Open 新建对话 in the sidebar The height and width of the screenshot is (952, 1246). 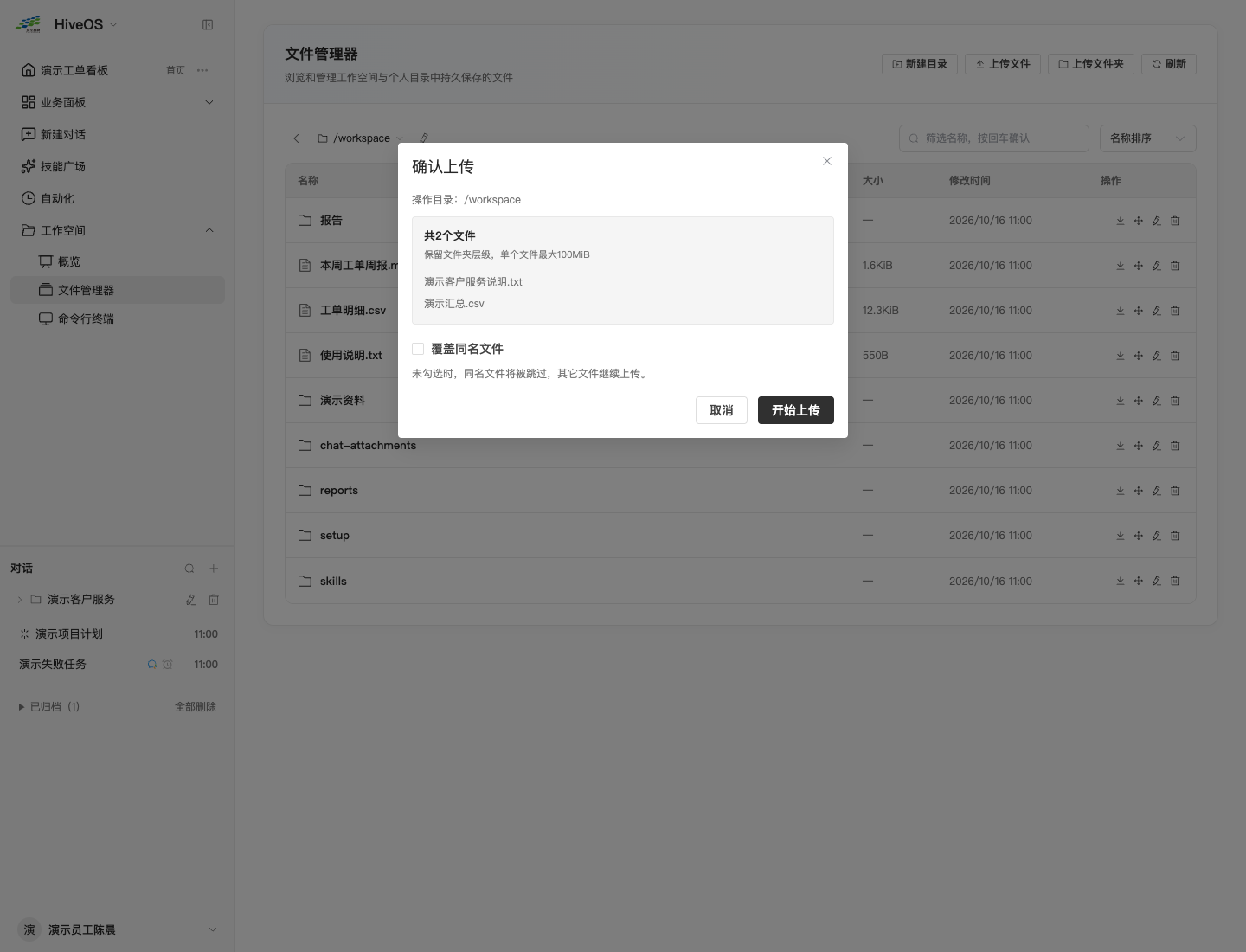pyautogui.click(x=118, y=134)
